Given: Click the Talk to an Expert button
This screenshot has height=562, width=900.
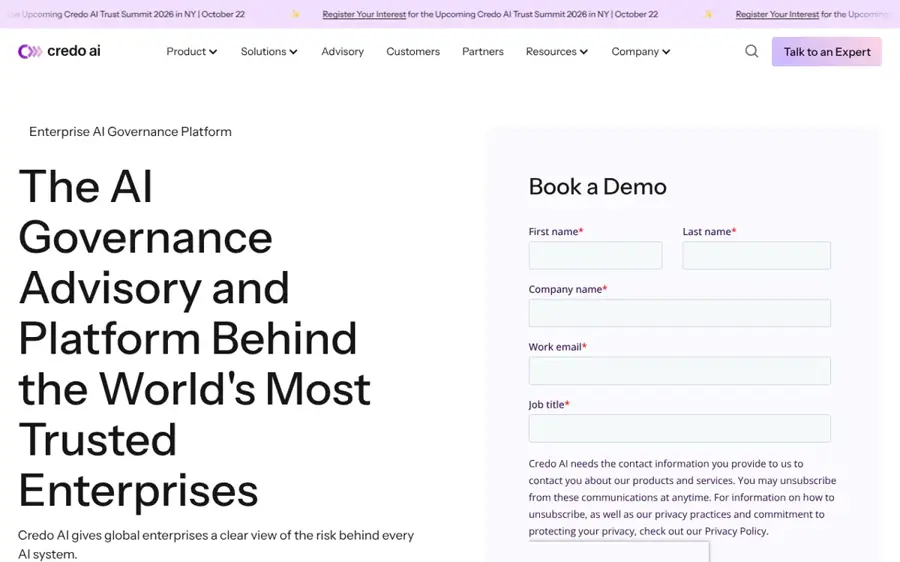Looking at the screenshot, I should (827, 52).
